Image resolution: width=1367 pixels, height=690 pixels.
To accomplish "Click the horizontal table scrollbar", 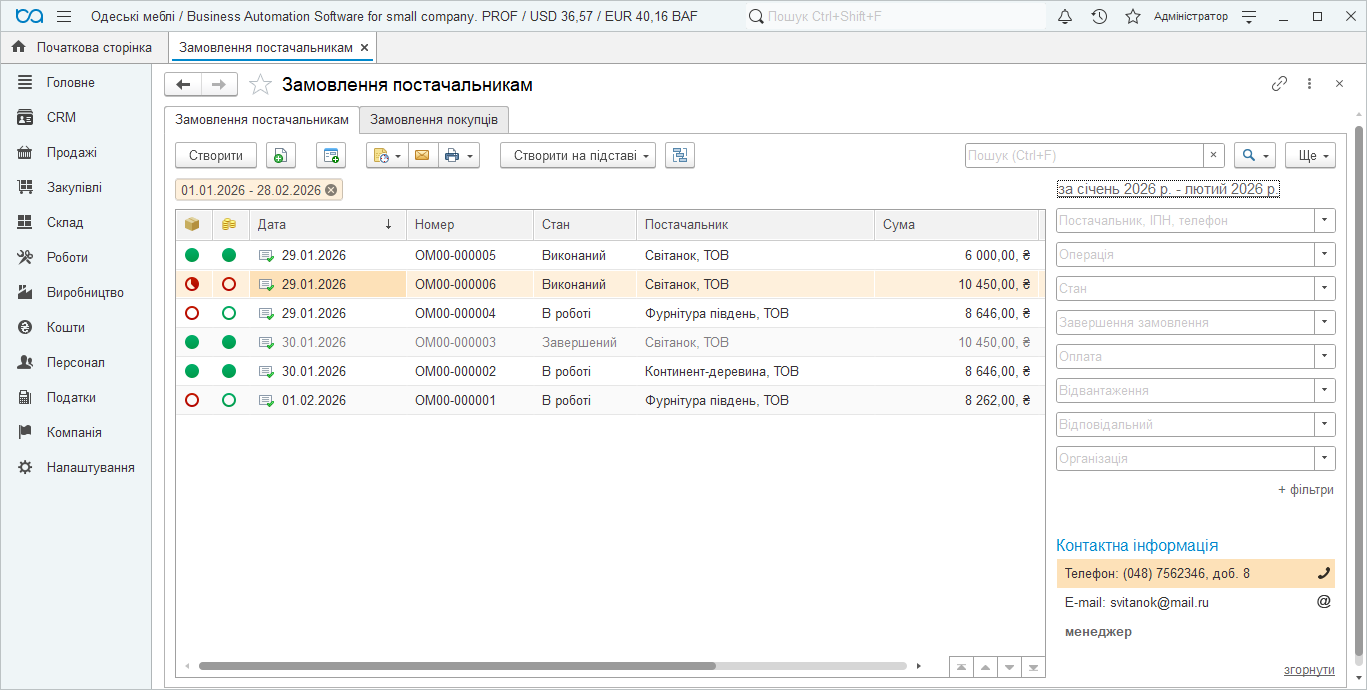I will 457,666.
